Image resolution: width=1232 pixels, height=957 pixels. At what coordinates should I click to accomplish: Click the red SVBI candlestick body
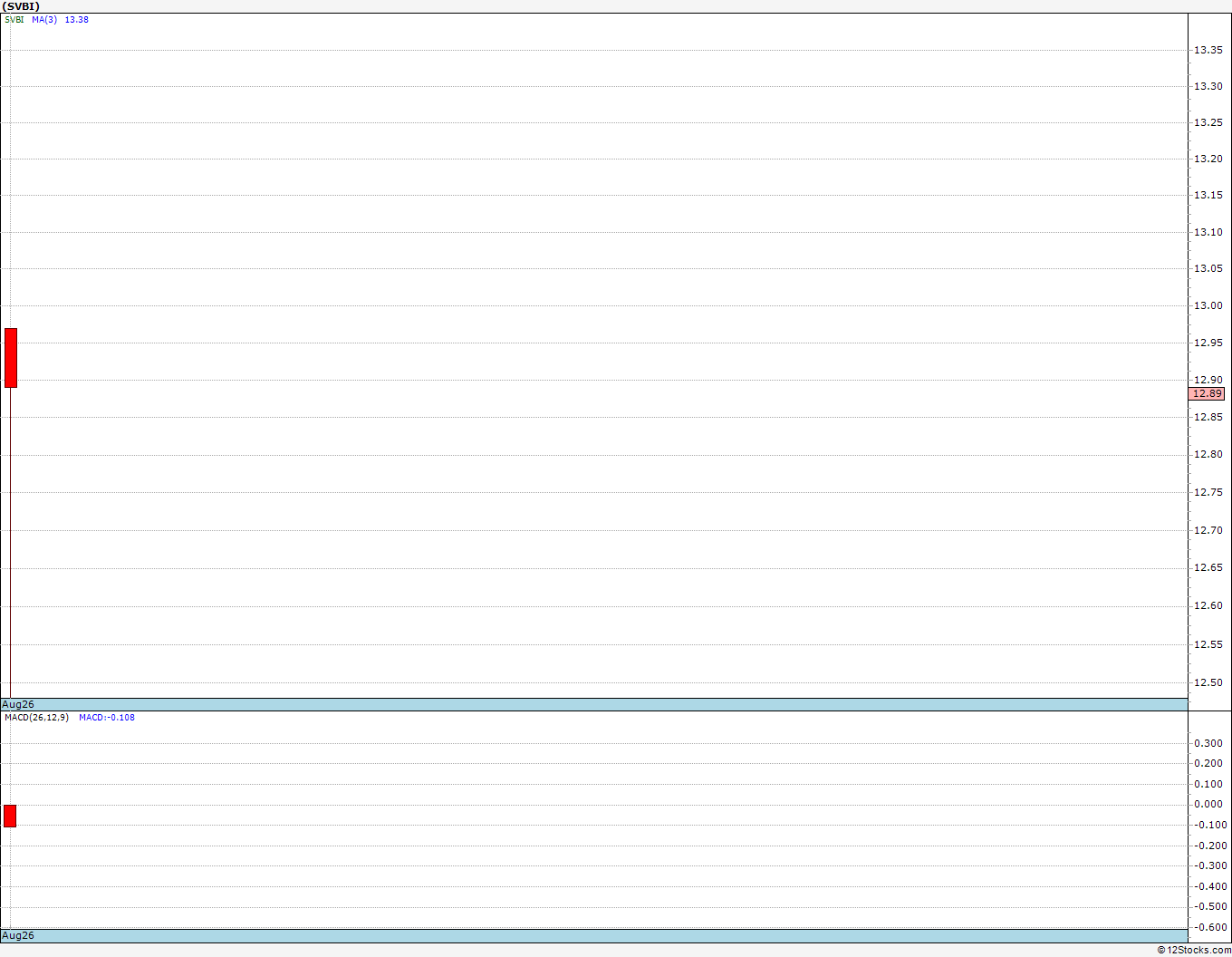click(x=11, y=358)
